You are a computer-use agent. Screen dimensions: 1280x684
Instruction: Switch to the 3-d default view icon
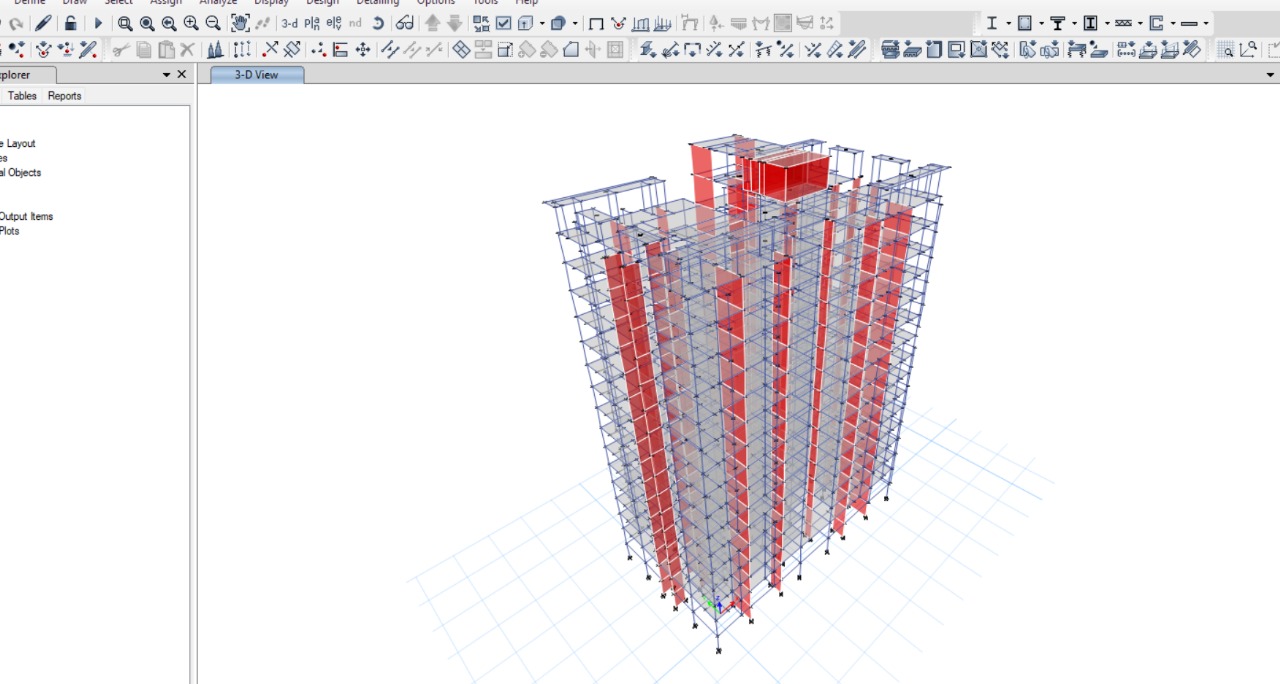(x=289, y=23)
